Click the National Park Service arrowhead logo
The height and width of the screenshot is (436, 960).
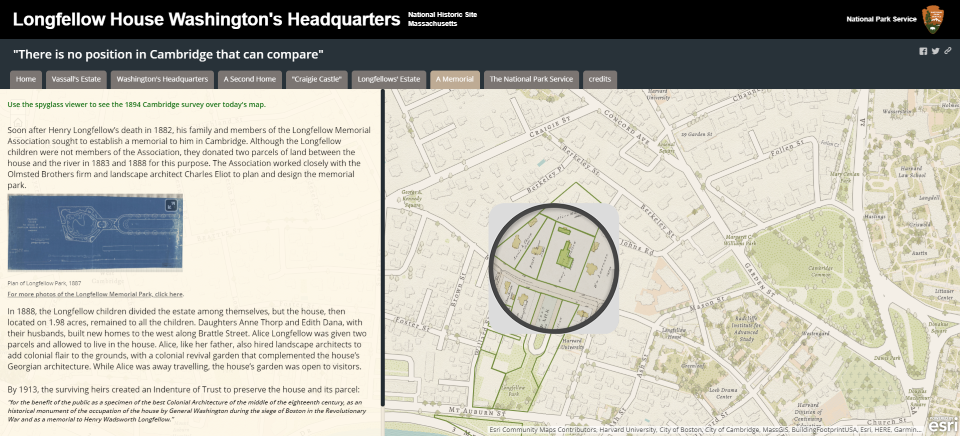(x=932, y=18)
